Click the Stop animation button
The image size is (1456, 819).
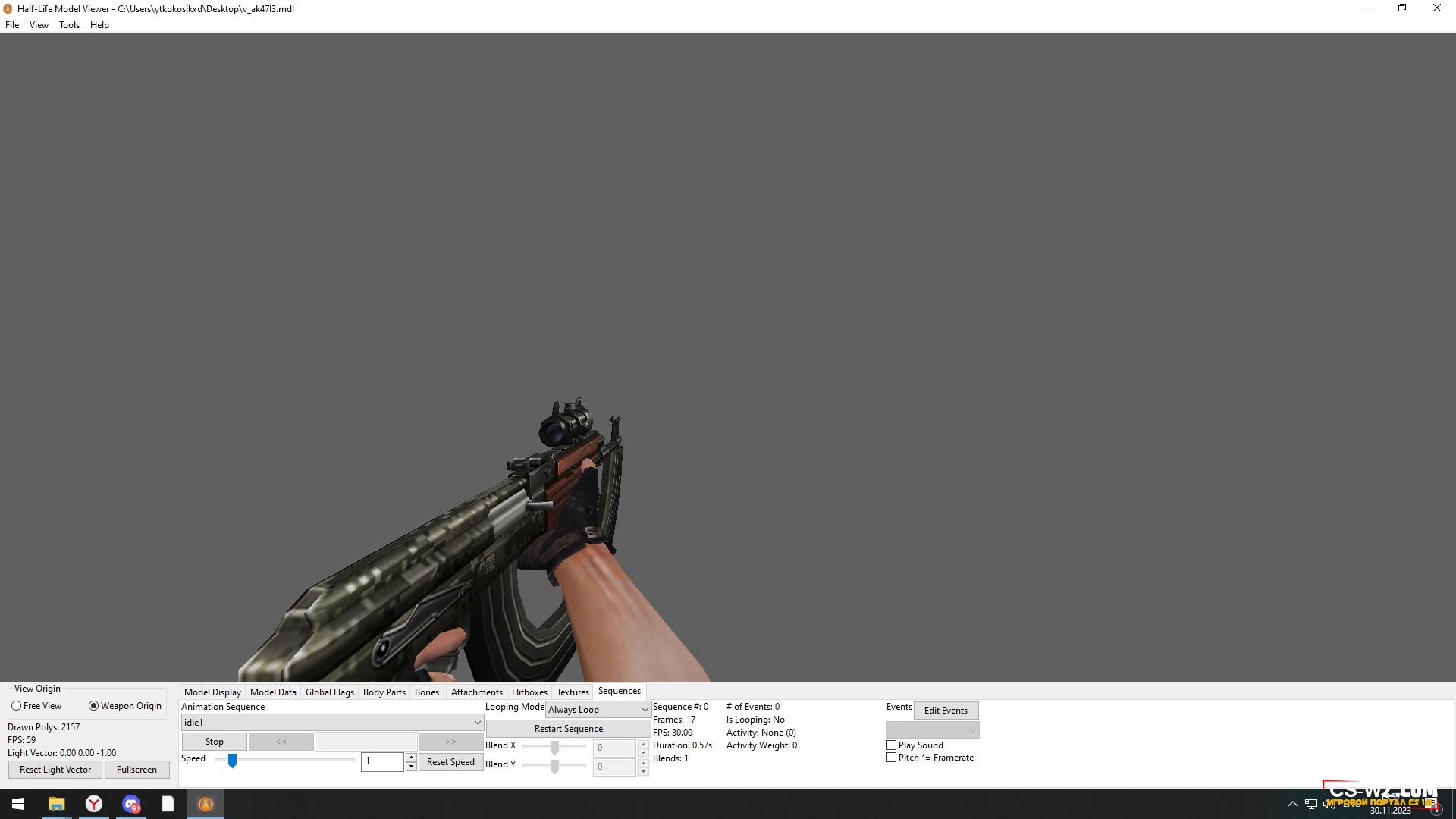pos(215,742)
